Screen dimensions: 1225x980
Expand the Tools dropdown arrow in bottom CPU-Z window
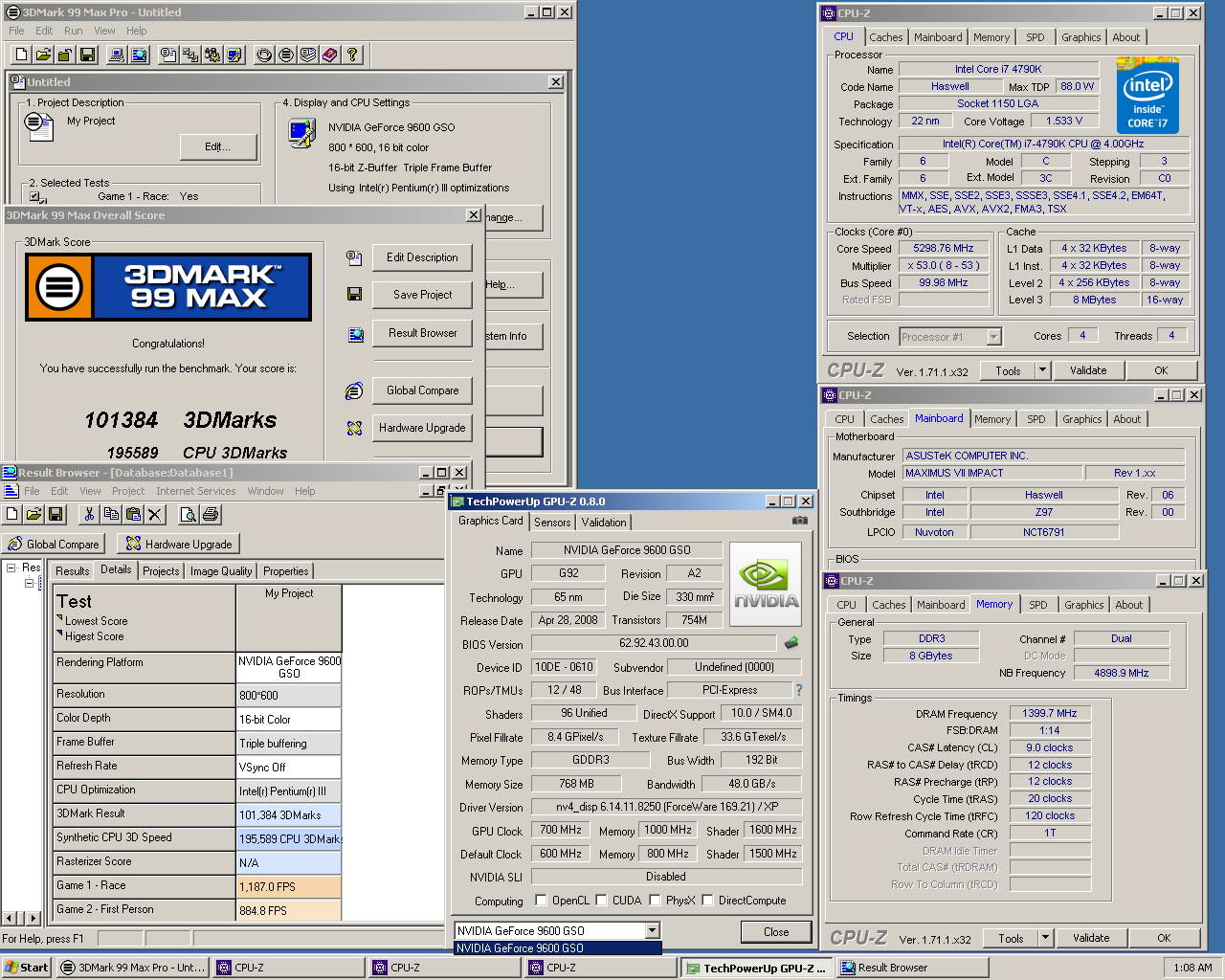(1045, 939)
